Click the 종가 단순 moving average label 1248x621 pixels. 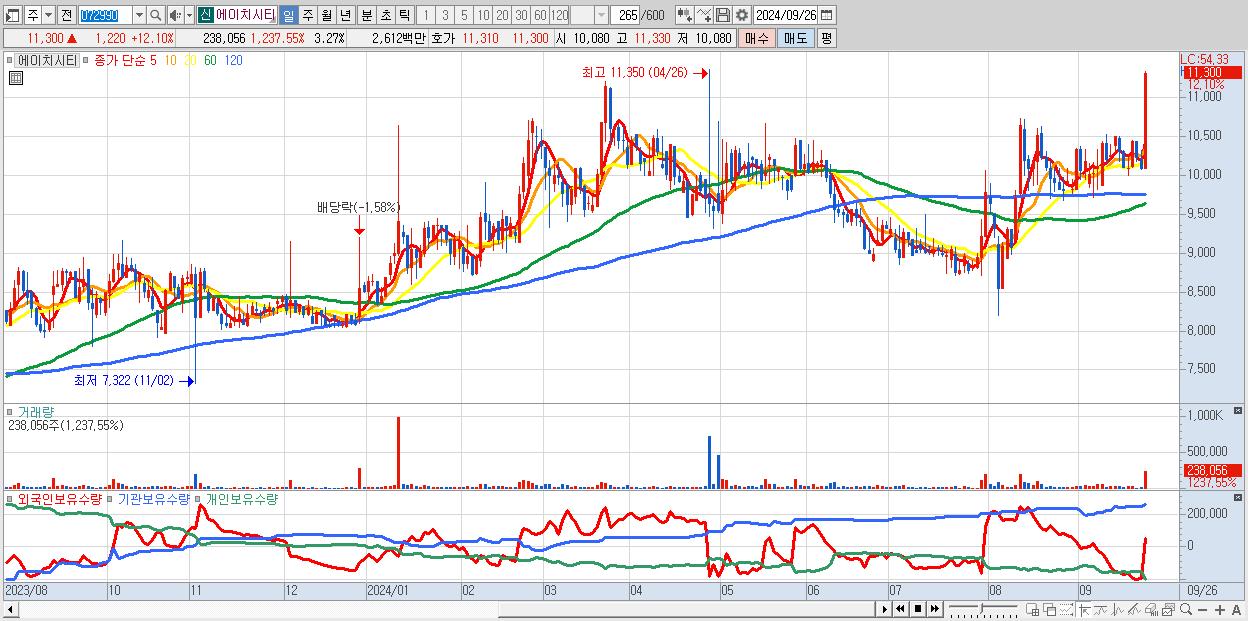coord(120,60)
